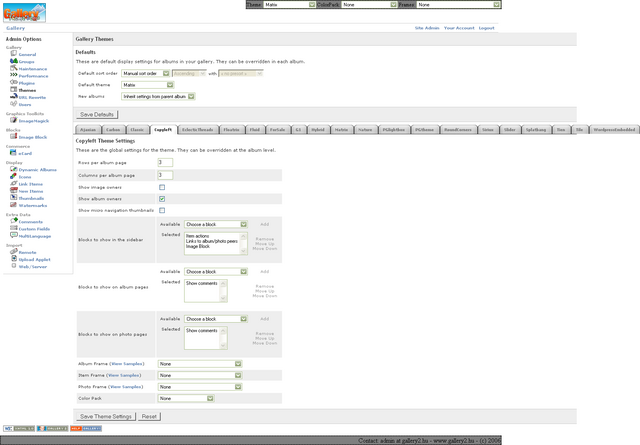Open the Color Pack dropdown in settings

pyautogui.click(x=200, y=398)
